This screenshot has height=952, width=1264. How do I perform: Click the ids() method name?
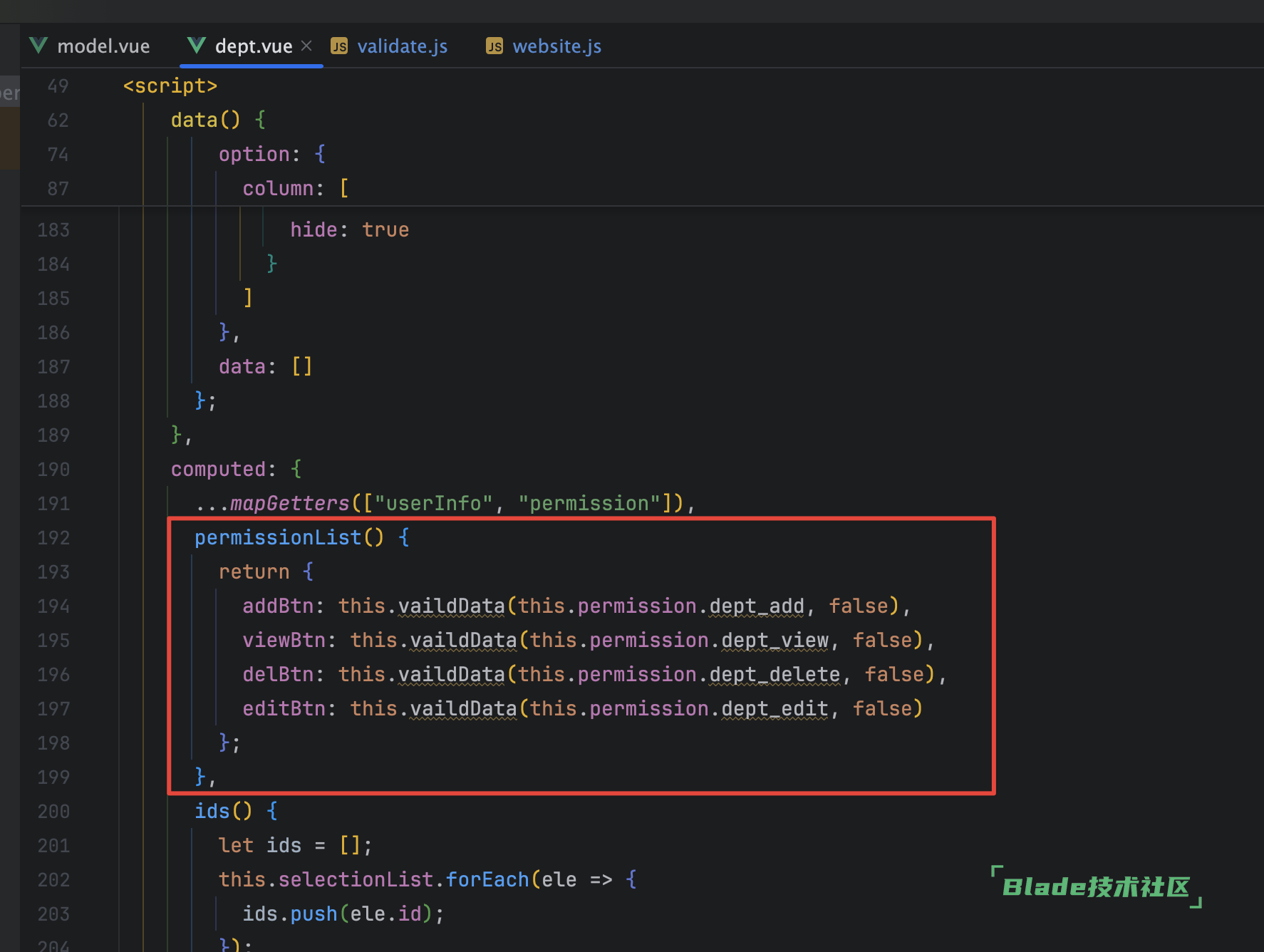coord(212,811)
